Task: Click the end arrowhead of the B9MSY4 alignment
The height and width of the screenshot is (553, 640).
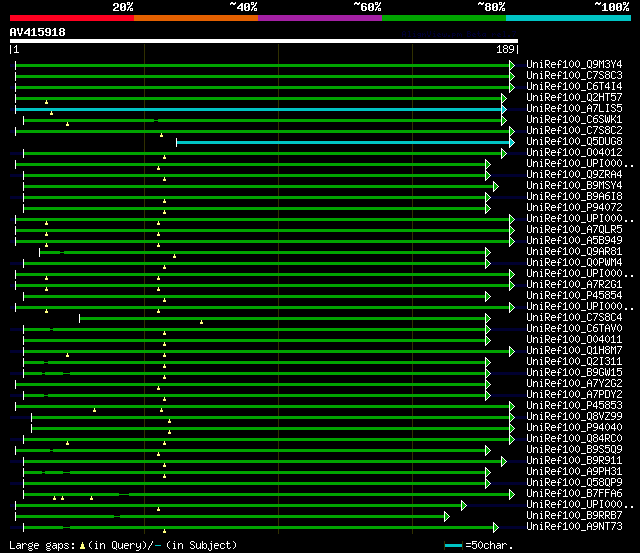Action: click(496, 187)
